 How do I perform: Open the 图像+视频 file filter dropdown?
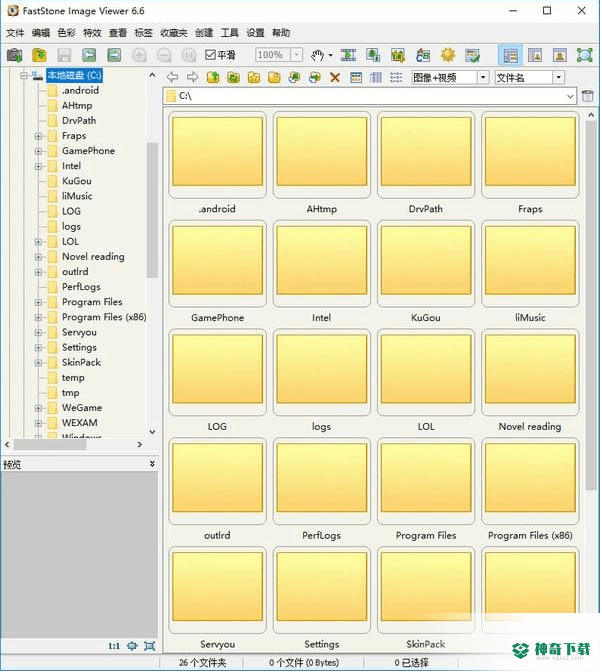pyautogui.click(x=483, y=78)
